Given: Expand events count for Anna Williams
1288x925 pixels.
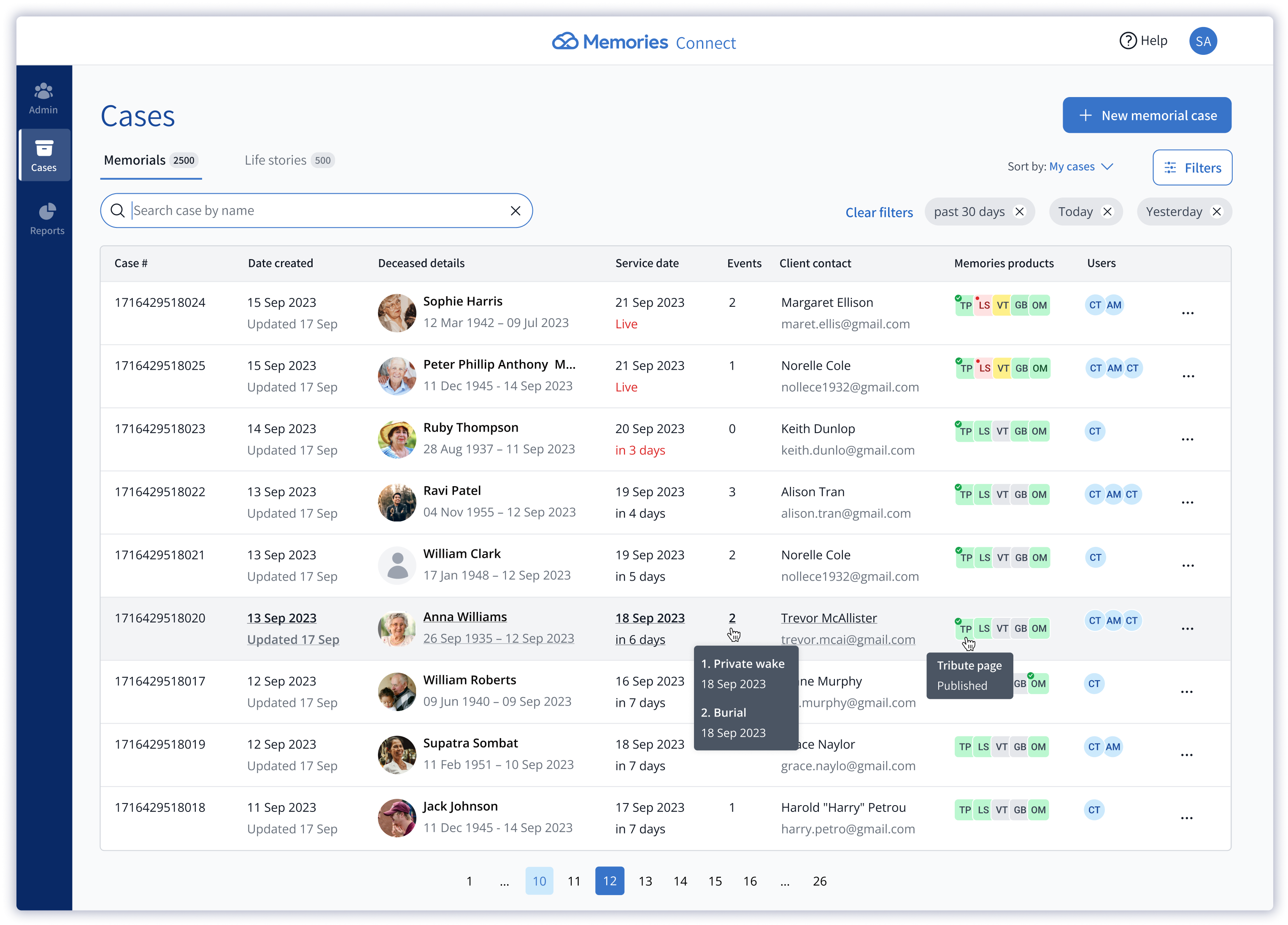Looking at the screenshot, I should 732,618.
